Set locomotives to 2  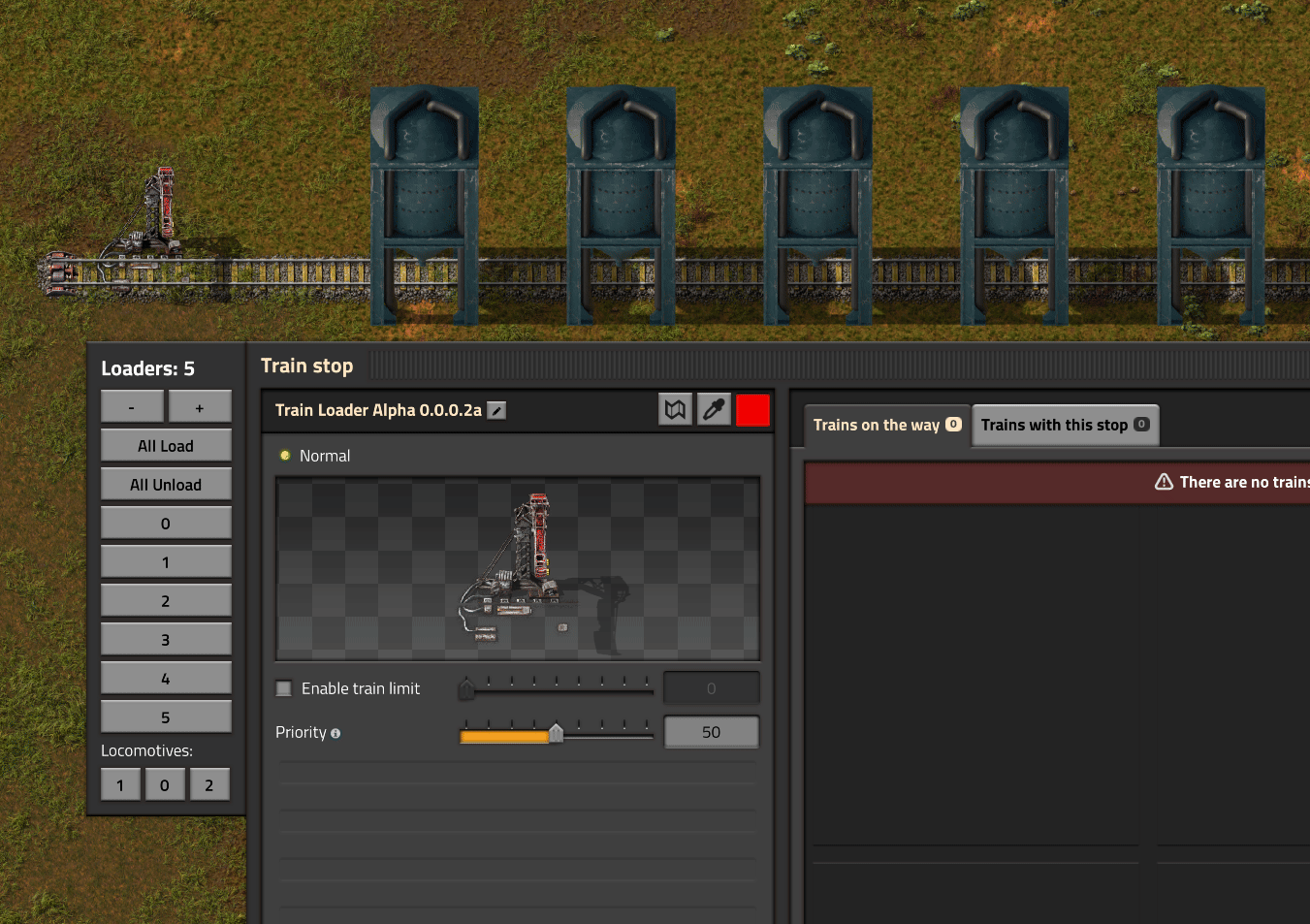pos(209,785)
